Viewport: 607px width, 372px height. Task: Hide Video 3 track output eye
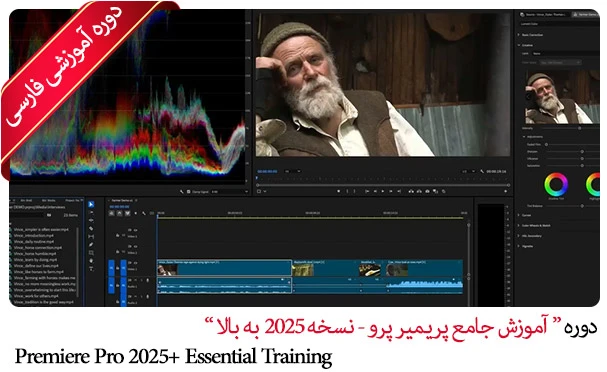click(135, 230)
